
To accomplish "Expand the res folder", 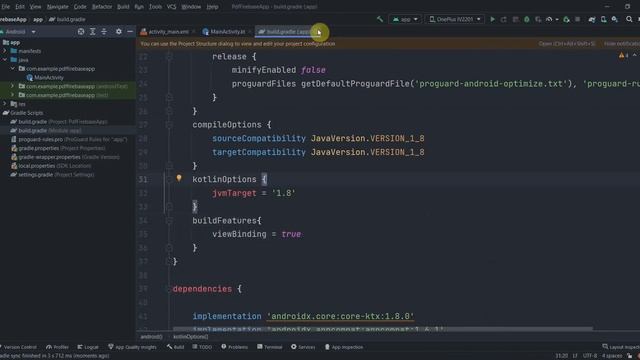I will [5, 104].
